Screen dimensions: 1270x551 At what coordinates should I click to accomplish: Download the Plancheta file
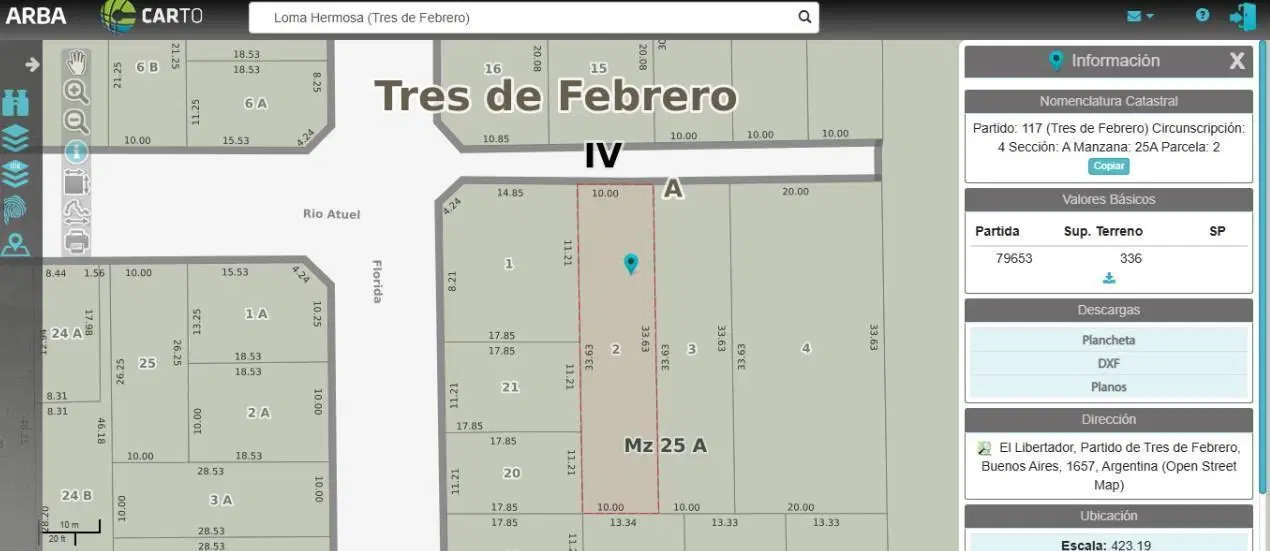[1108, 340]
